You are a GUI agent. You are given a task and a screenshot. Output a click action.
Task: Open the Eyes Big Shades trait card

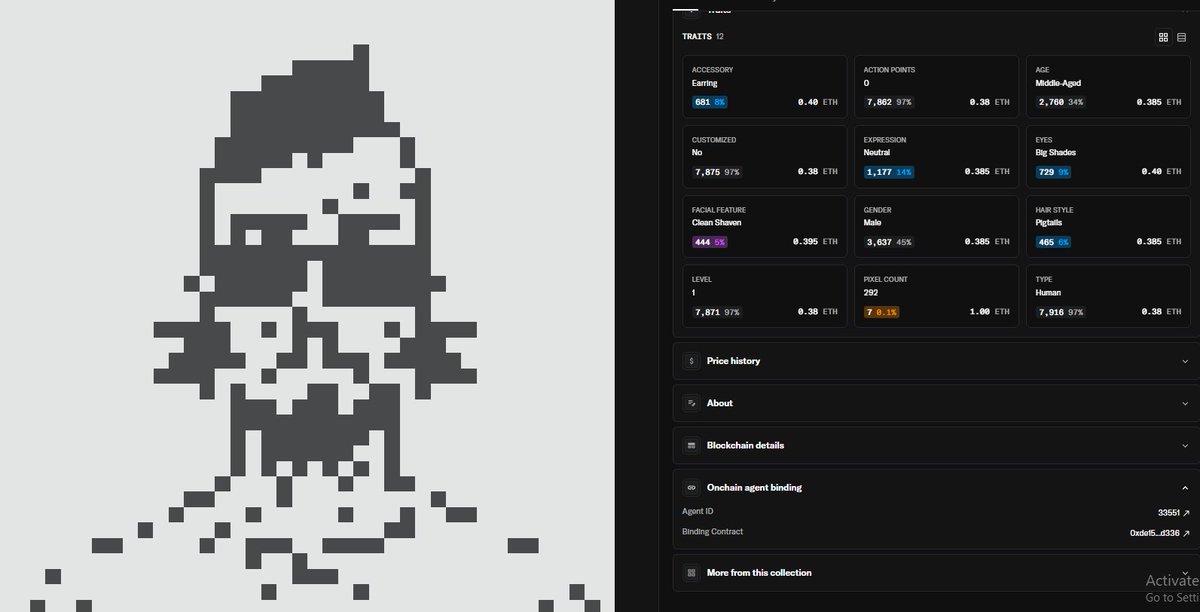pyautogui.click(x=1108, y=157)
